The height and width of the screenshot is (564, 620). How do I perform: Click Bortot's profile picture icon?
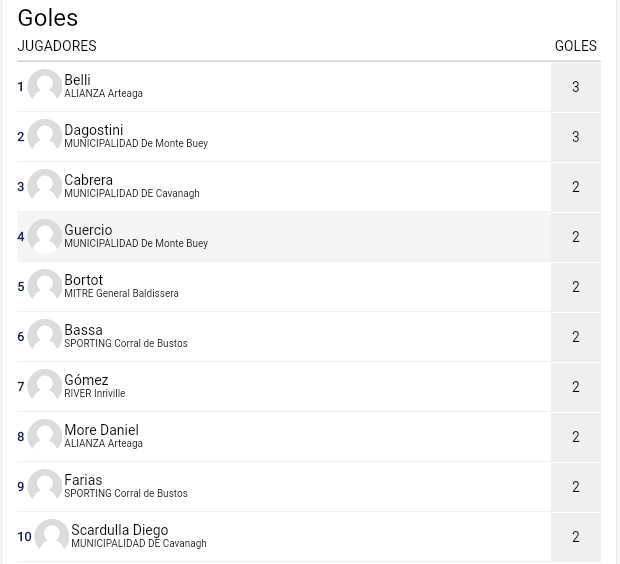coord(45,286)
